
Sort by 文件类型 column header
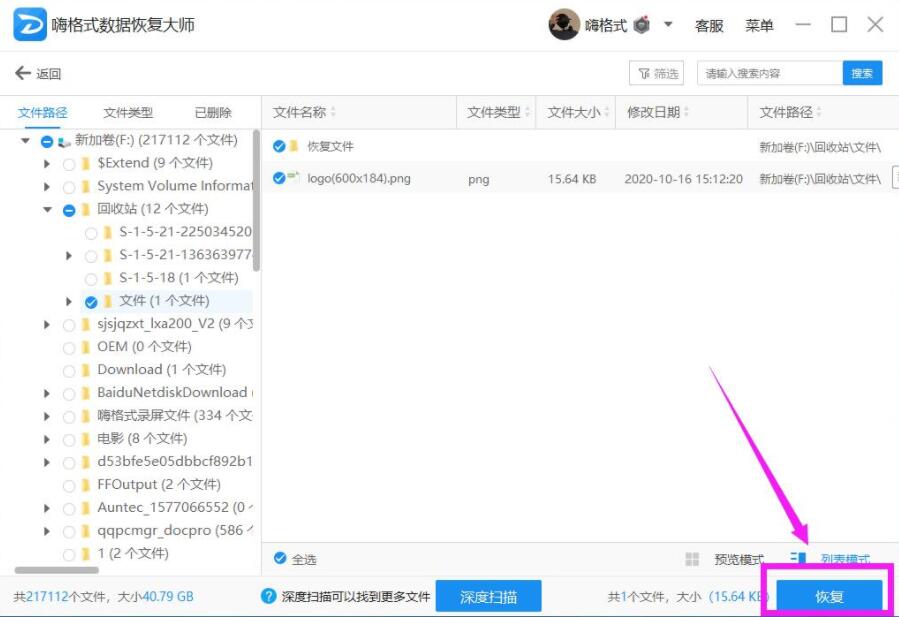[x=494, y=112]
